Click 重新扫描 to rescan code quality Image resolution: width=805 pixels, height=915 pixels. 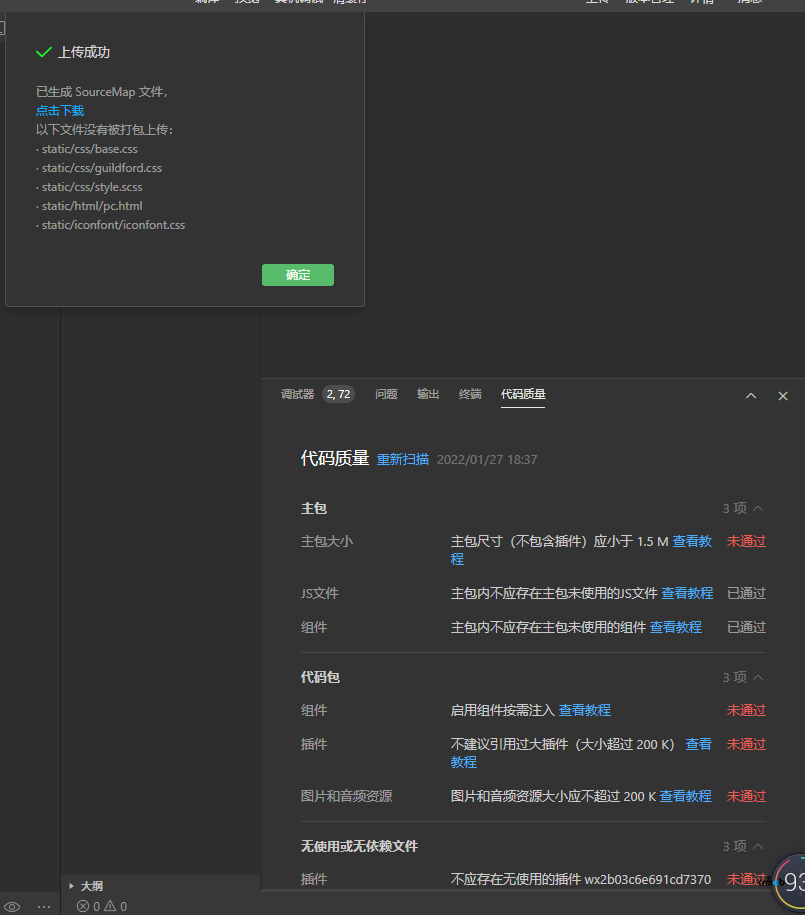403,460
